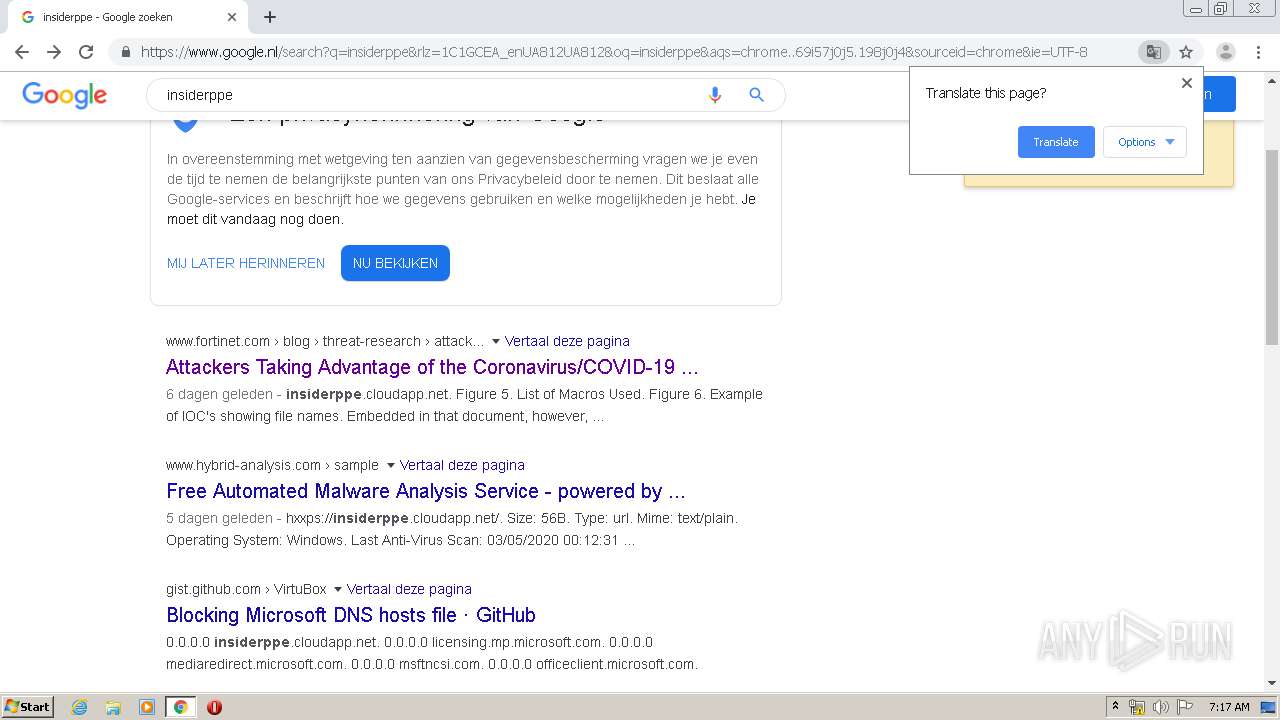Click Vertaal deze pagina for fortinet result
The width and height of the screenshot is (1280, 720).
click(x=567, y=341)
